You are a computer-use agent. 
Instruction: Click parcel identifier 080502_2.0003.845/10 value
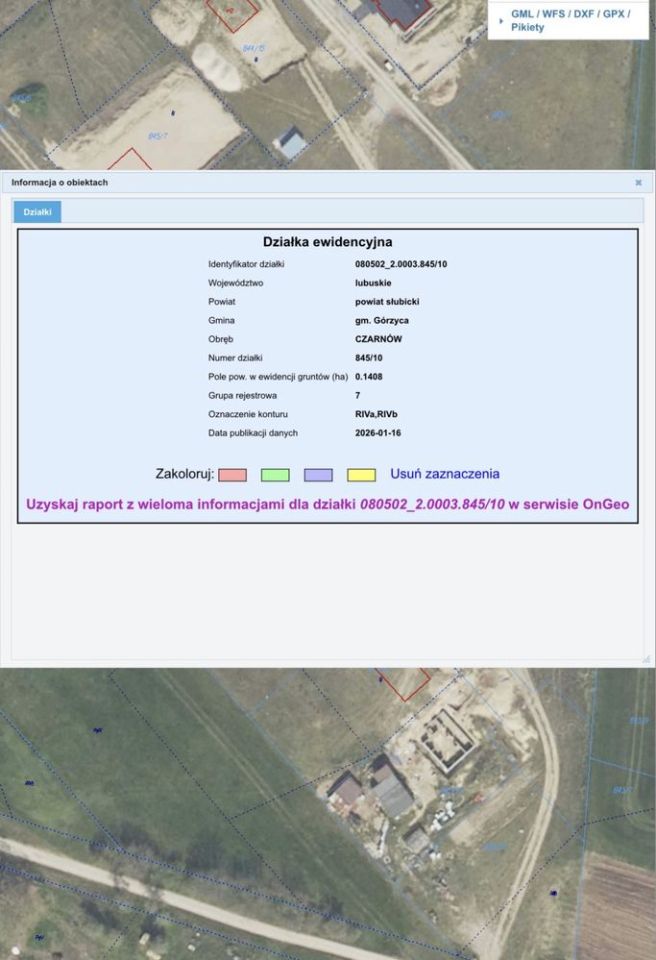point(401,264)
